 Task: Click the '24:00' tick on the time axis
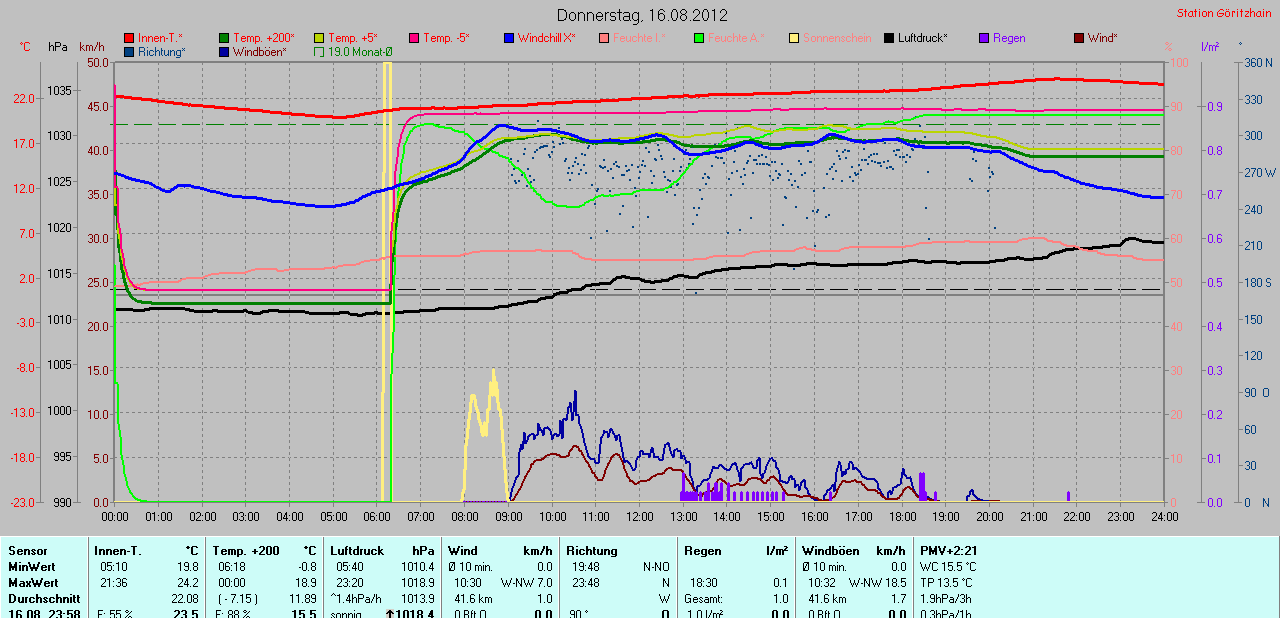pos(1165,516)
